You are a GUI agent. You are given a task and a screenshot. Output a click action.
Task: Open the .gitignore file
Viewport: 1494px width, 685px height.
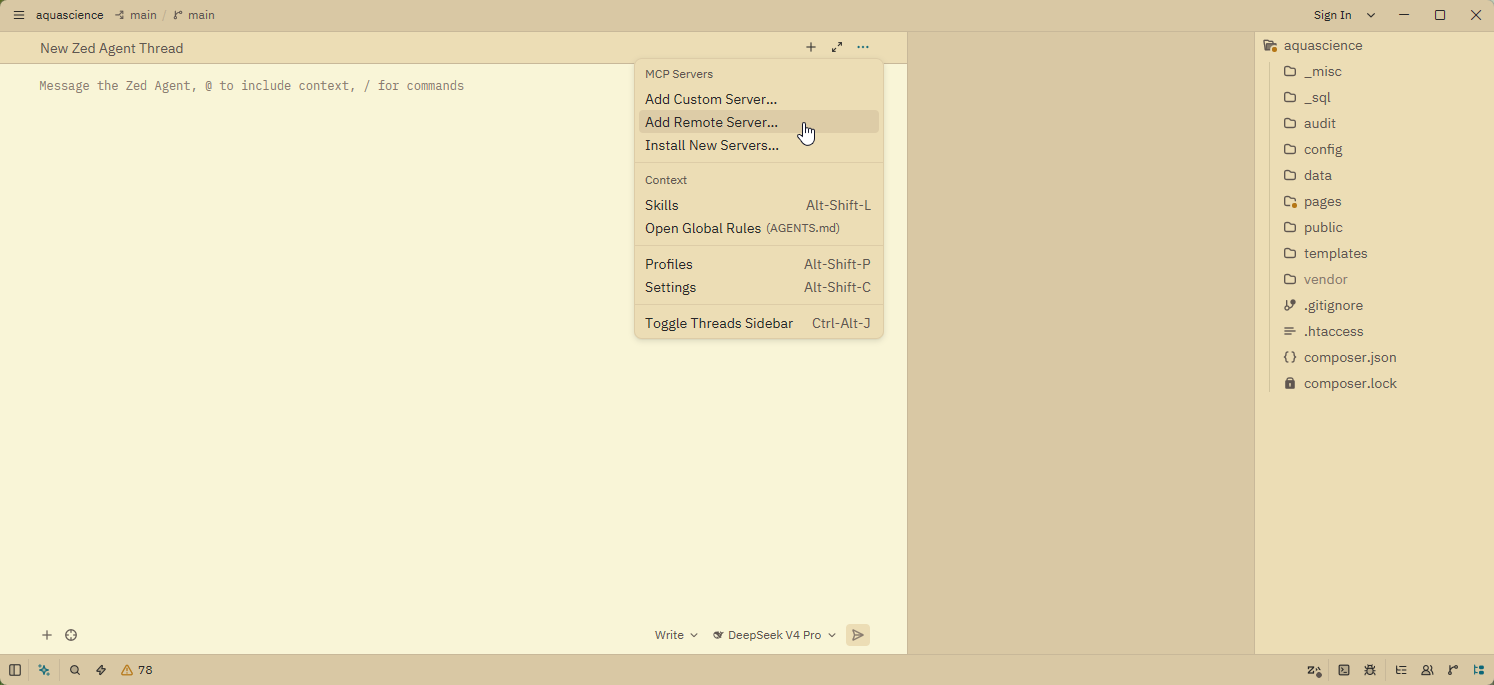point(1374,305)
